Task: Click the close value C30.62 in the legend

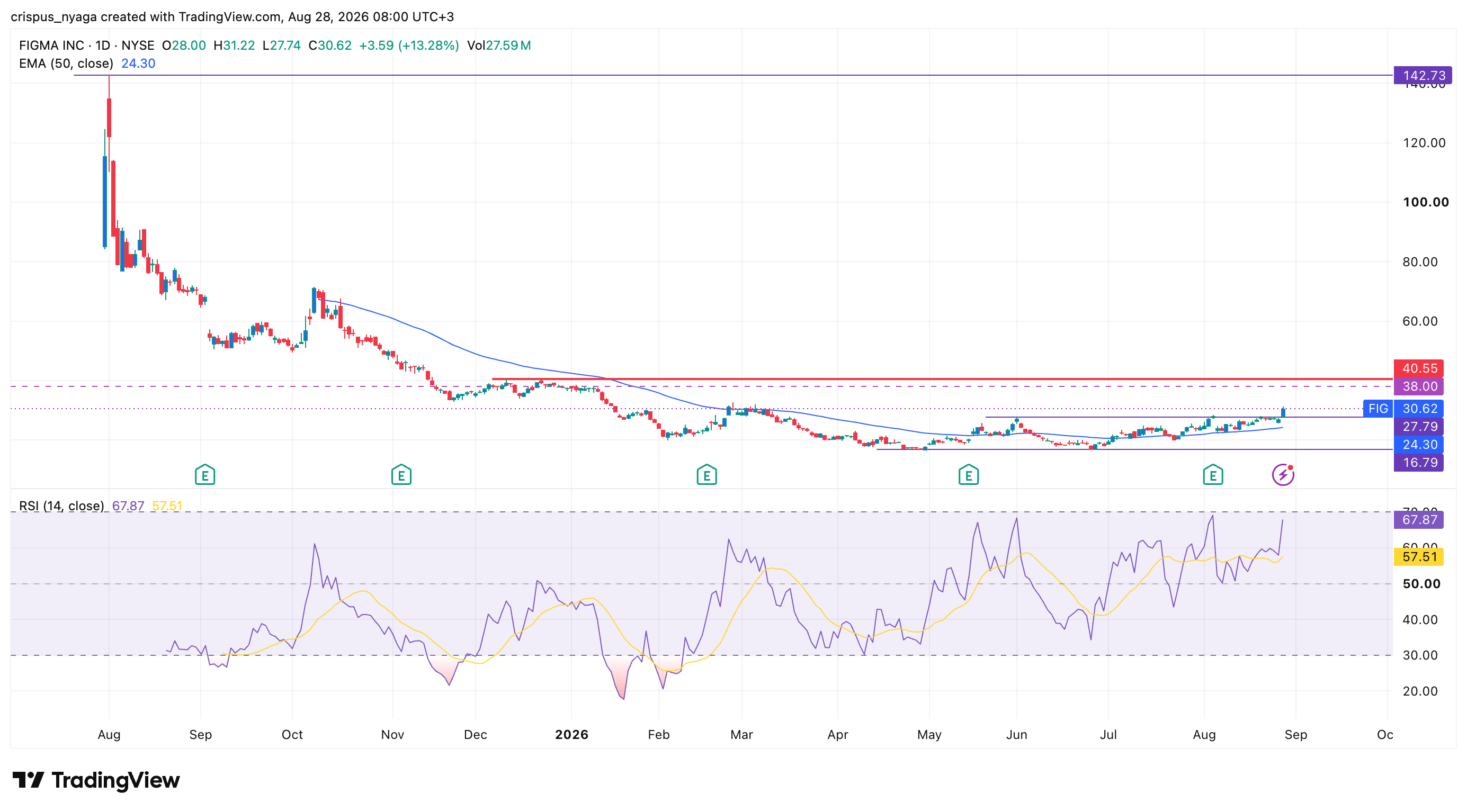Action: [x=330, y=46]
